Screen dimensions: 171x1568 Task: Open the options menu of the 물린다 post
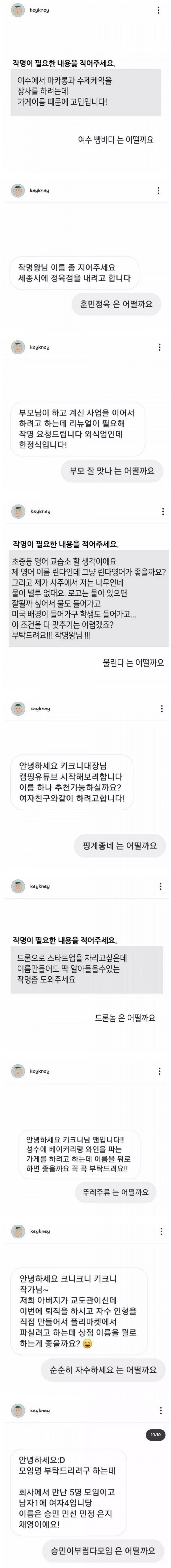pyautogui.click(x=162, y=511)
